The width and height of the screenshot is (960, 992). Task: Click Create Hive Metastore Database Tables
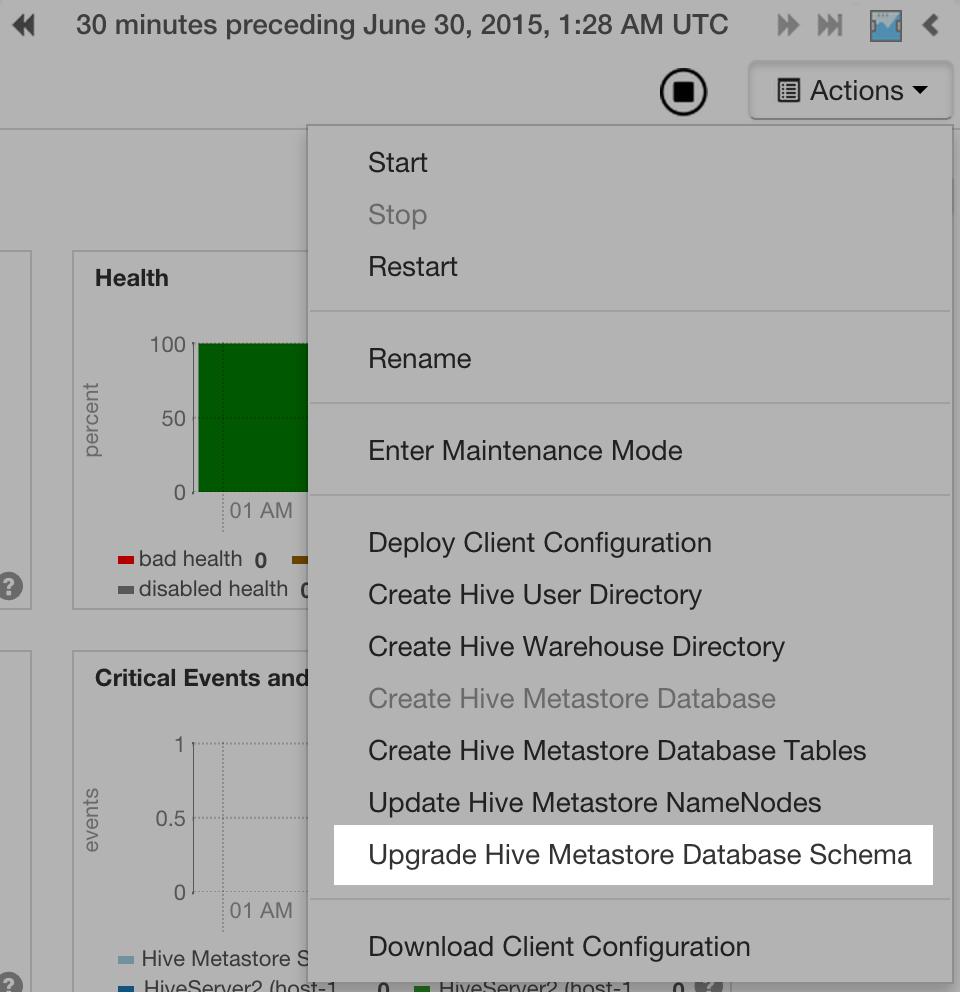click(617, 750)
